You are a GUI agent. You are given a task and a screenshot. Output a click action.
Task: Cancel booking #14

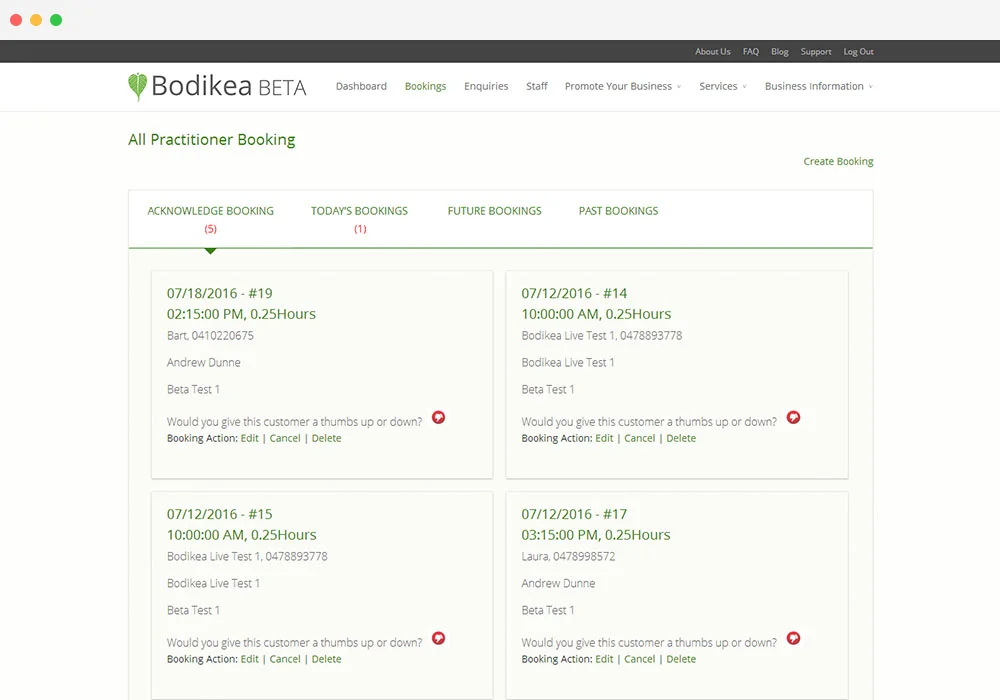(x=639, y=438)
